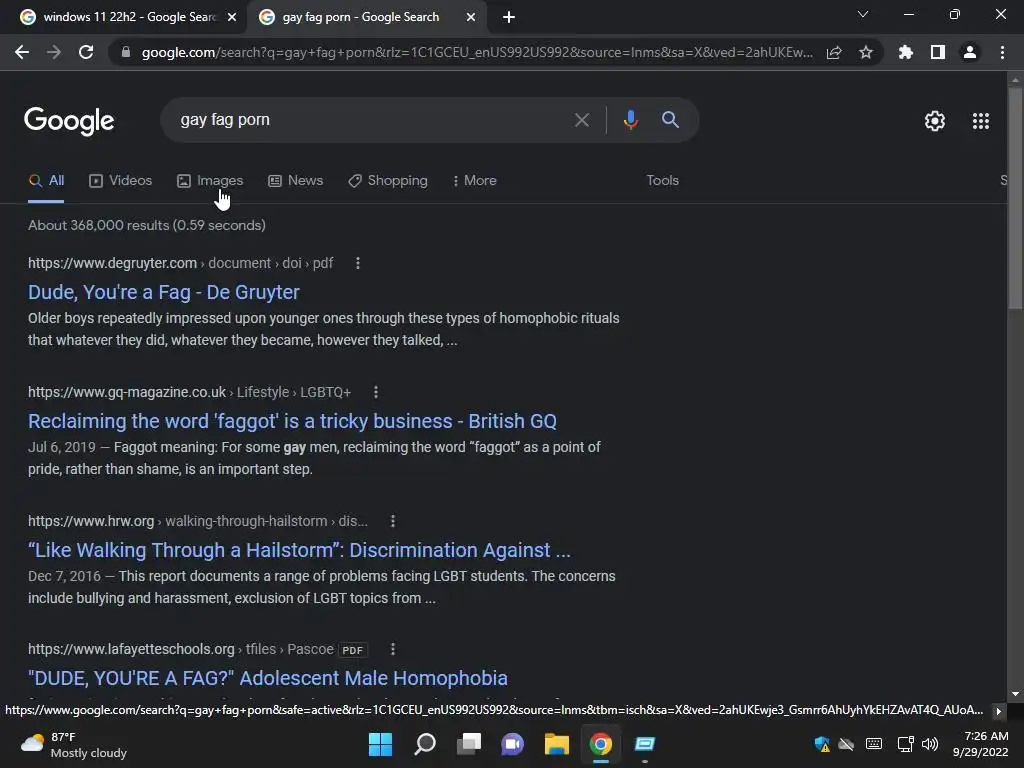Click the Chrome taskbar icon

[x=601, y=744]
